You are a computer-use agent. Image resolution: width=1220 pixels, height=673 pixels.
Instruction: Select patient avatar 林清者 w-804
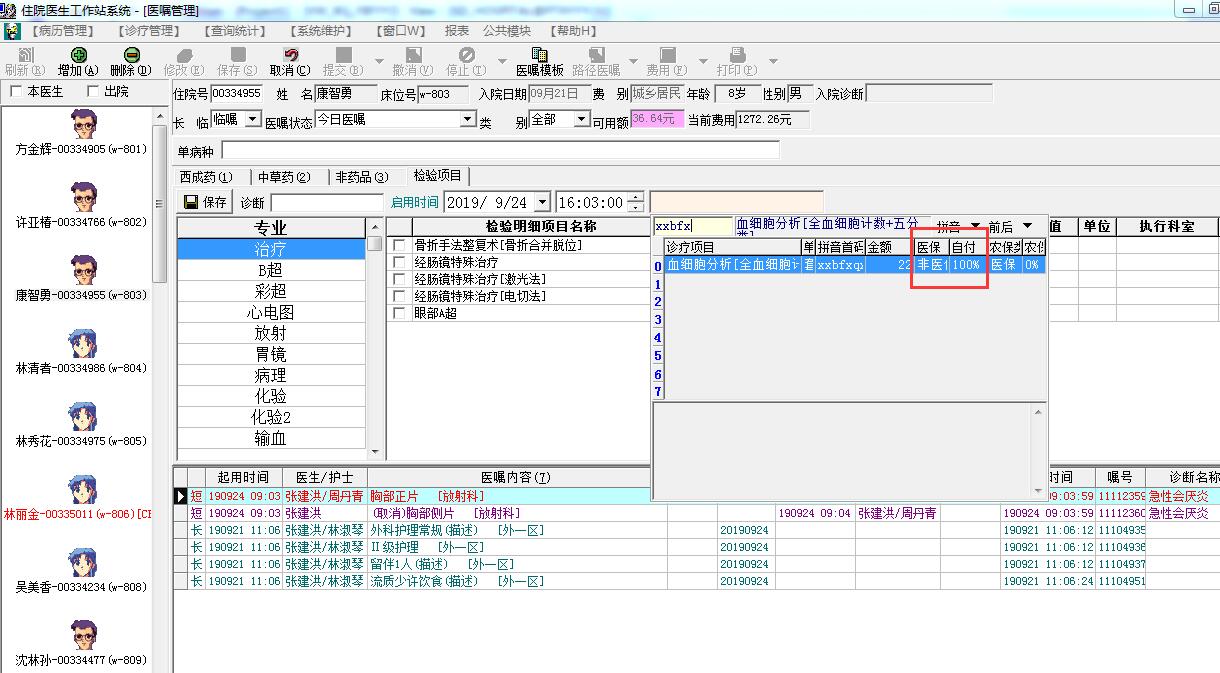pos(83,344)
